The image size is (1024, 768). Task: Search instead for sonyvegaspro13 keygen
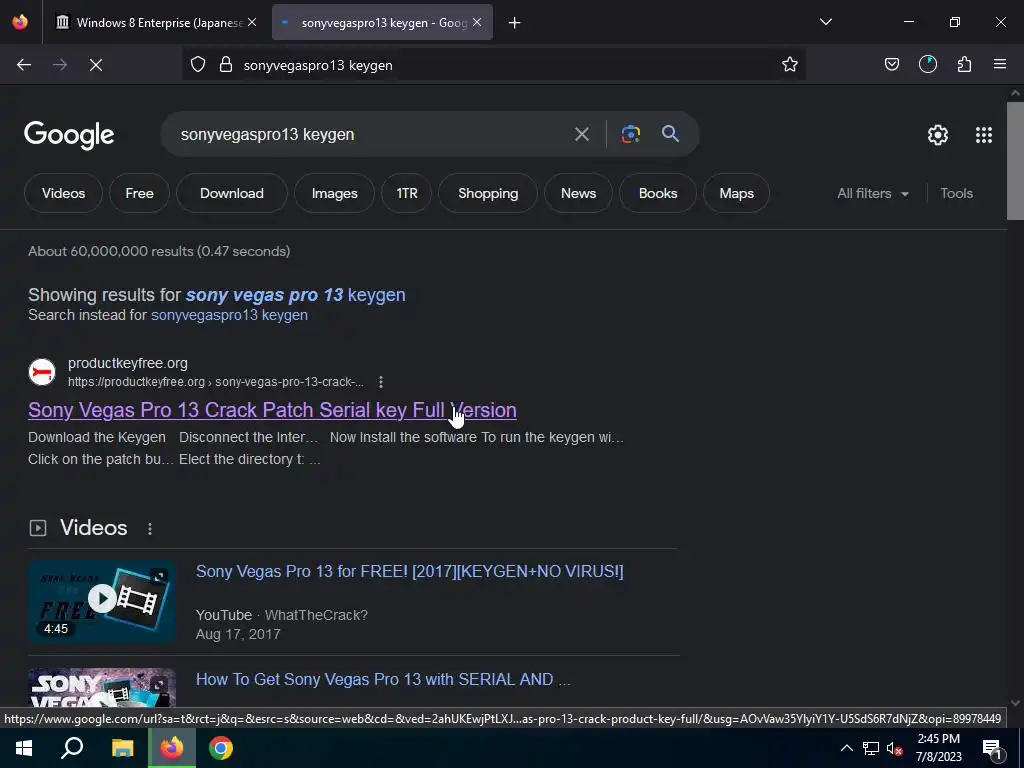point(229,315)
